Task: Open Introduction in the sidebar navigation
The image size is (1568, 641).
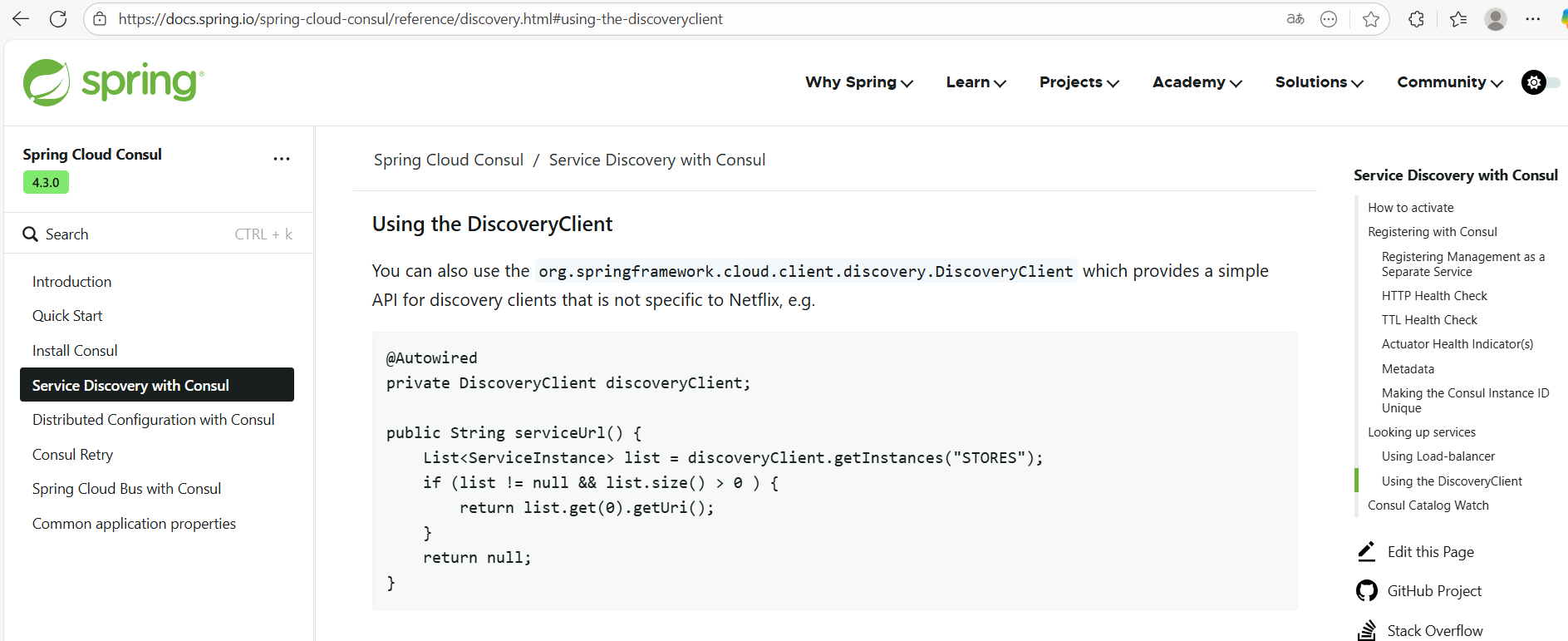Action: coord(71,282)
